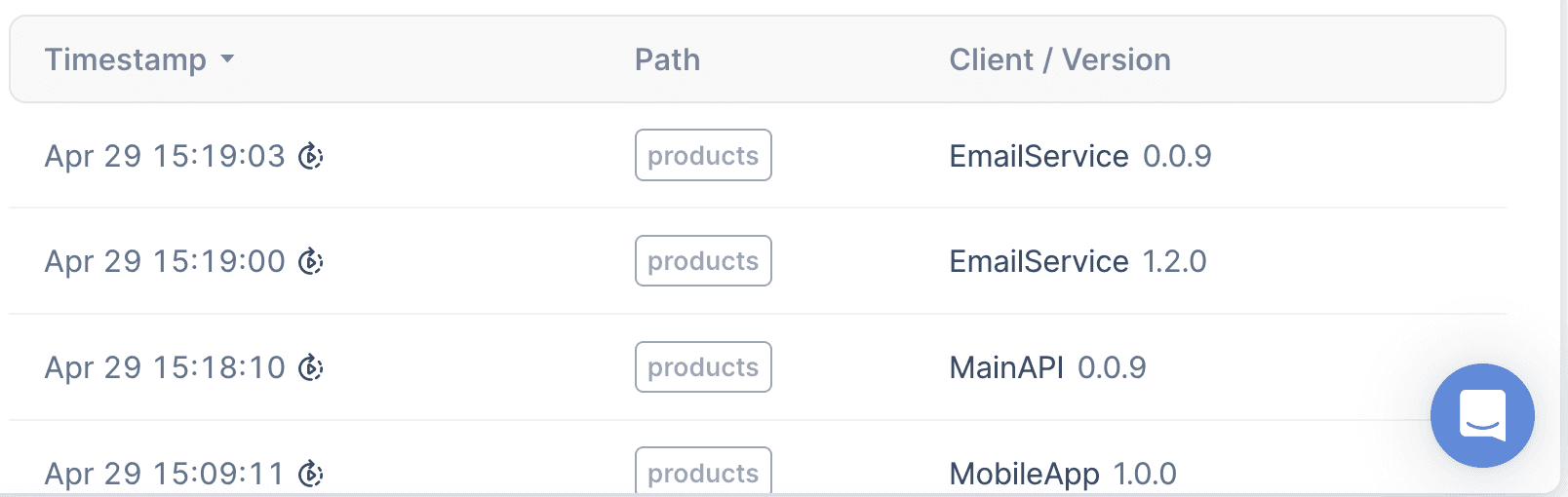This screenshot has width=1568, height=497.
Task: Click products tag in EmailService 1.2.0 row
Action: click(x=703, y=261)
